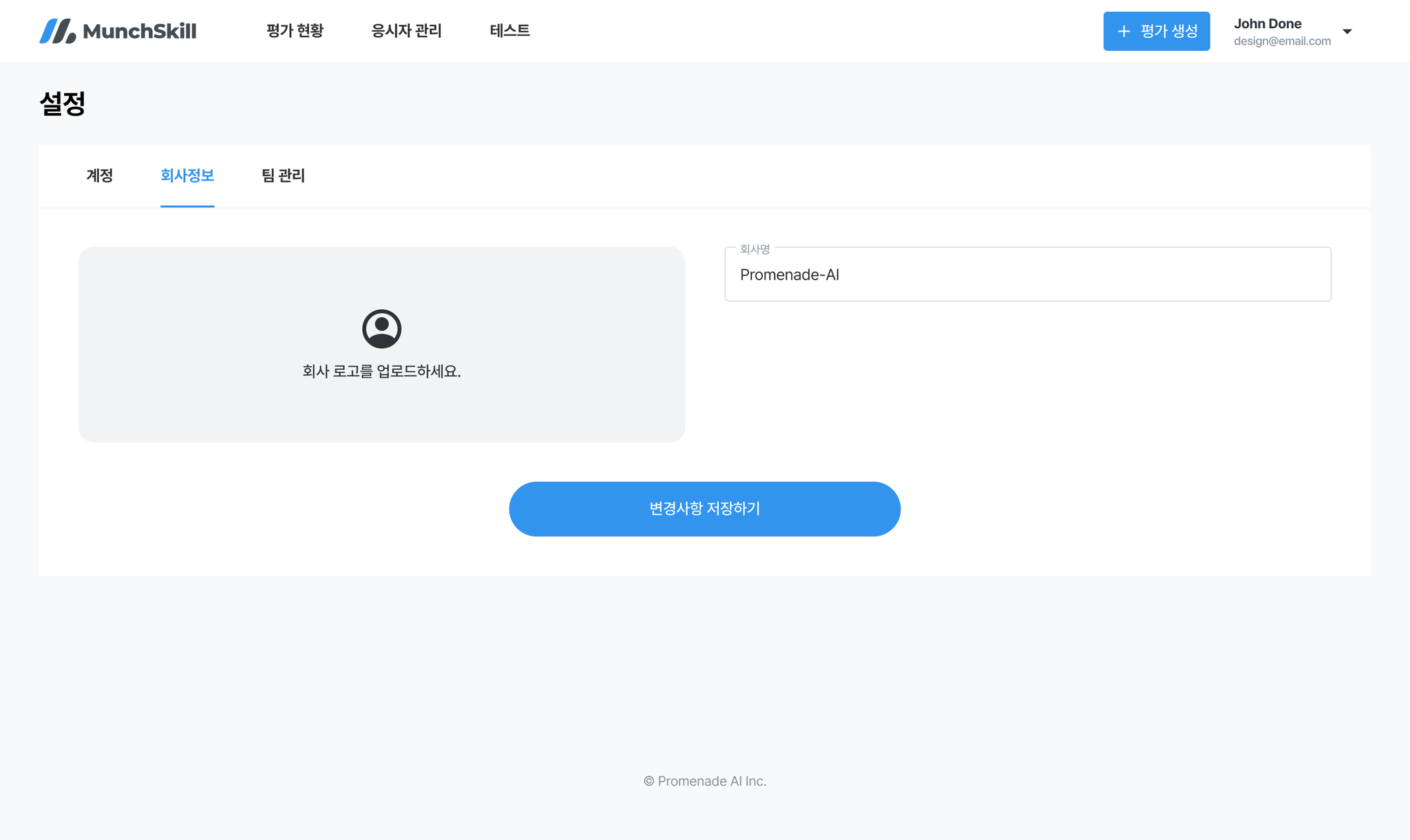Screen dimensions: 1410x840
Task: Click the plus icon in 평가 생성
Action: pyautogui.click(x=1124, y=31)
